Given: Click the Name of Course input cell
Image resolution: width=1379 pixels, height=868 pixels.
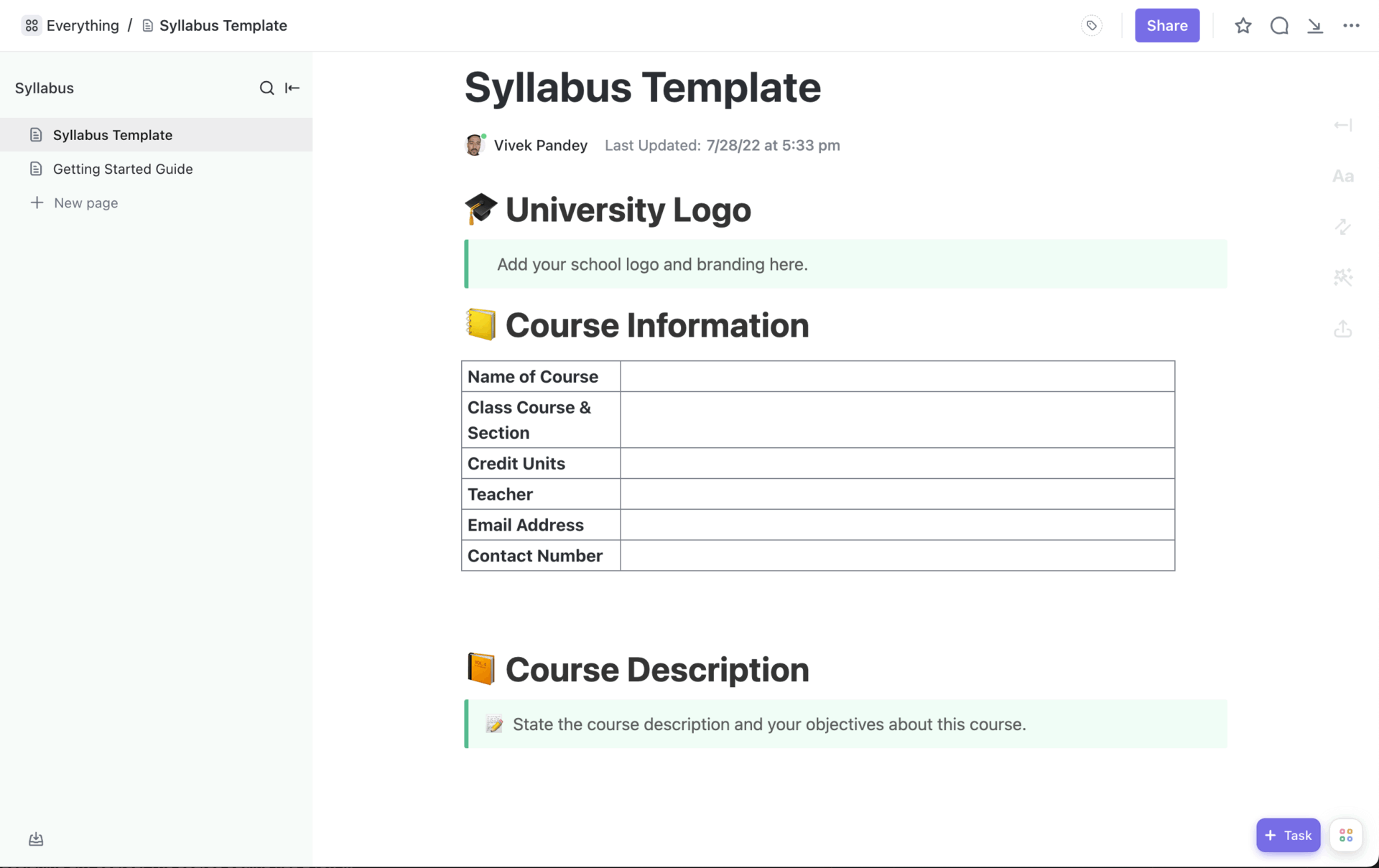Looking at the screenshot, I should (896, 375).
